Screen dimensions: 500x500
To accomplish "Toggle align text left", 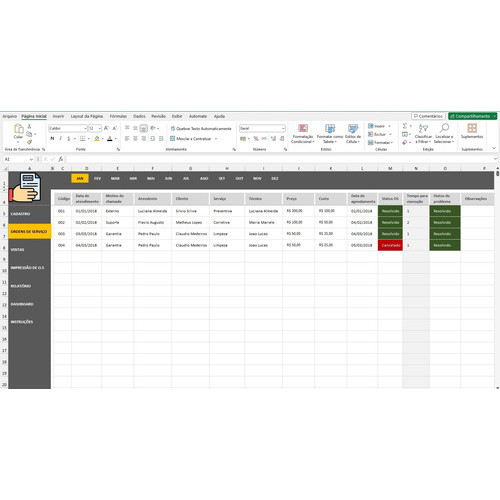I will 127,139.
